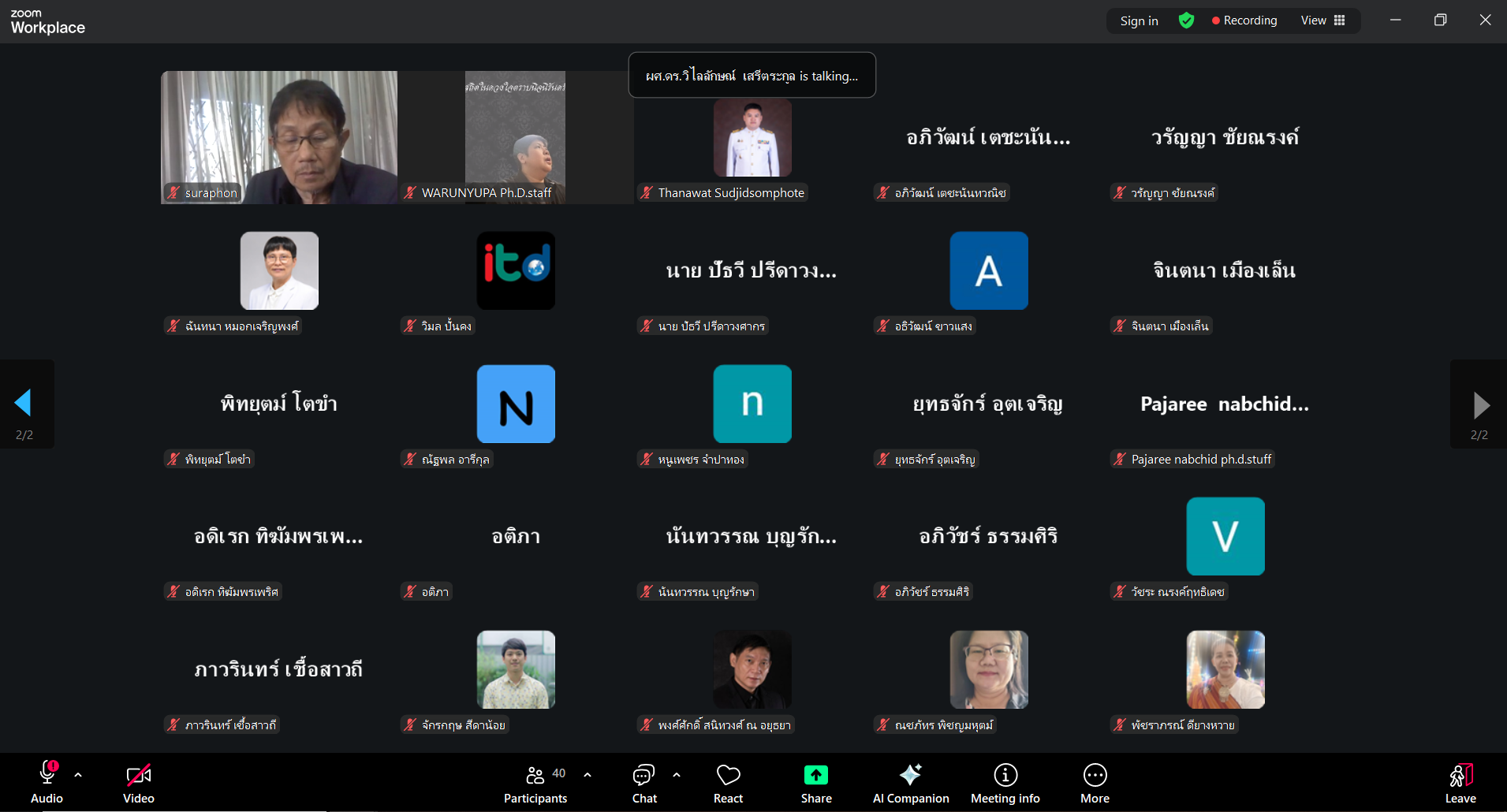Open the Chat panel
Image resolution: width=1507 pixels, height=812 pixels.
coord(644,784)
